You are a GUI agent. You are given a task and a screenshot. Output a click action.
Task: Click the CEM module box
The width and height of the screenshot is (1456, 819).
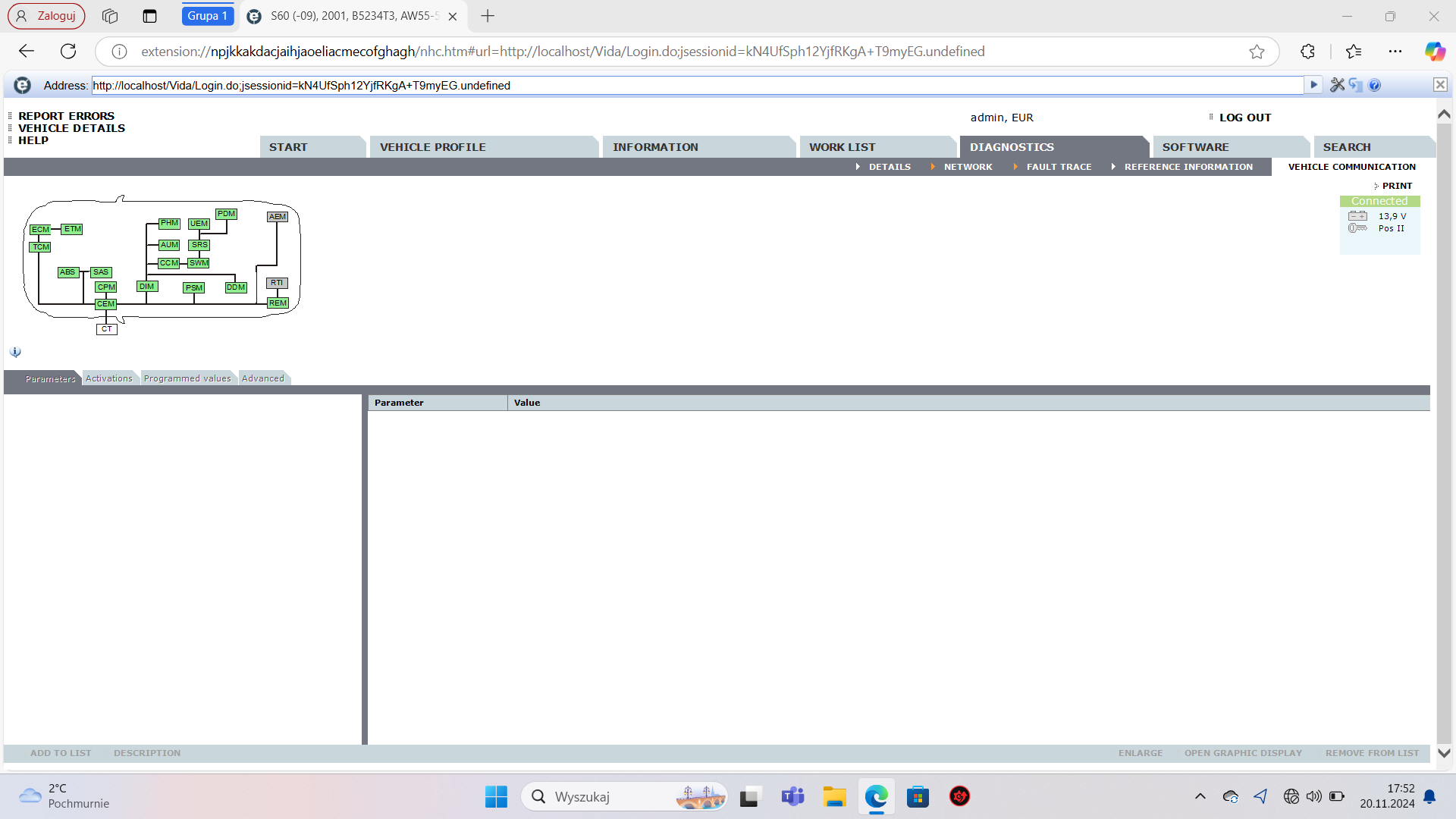(105, 304)
